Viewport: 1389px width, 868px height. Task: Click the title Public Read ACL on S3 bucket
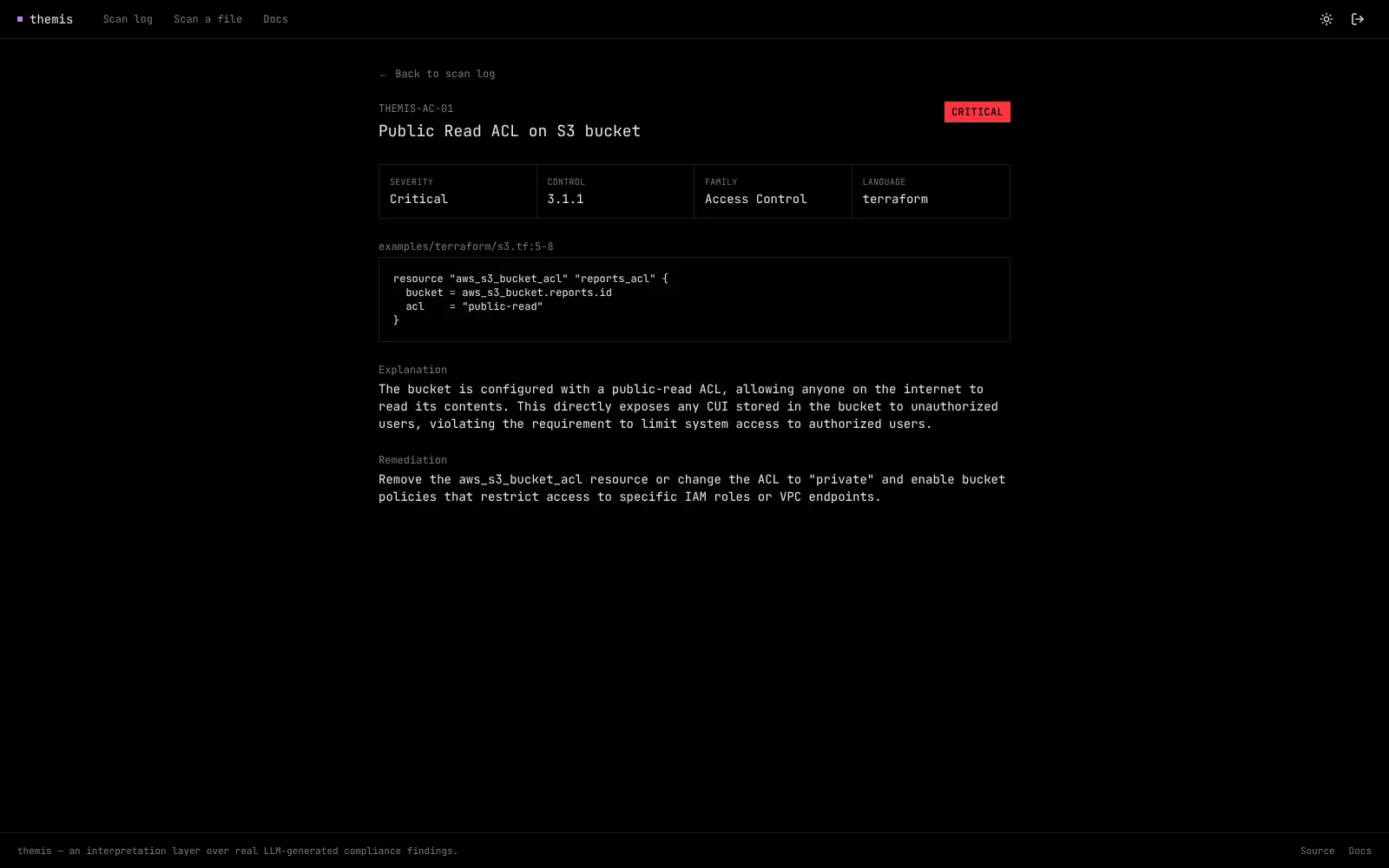coord(510,131)
